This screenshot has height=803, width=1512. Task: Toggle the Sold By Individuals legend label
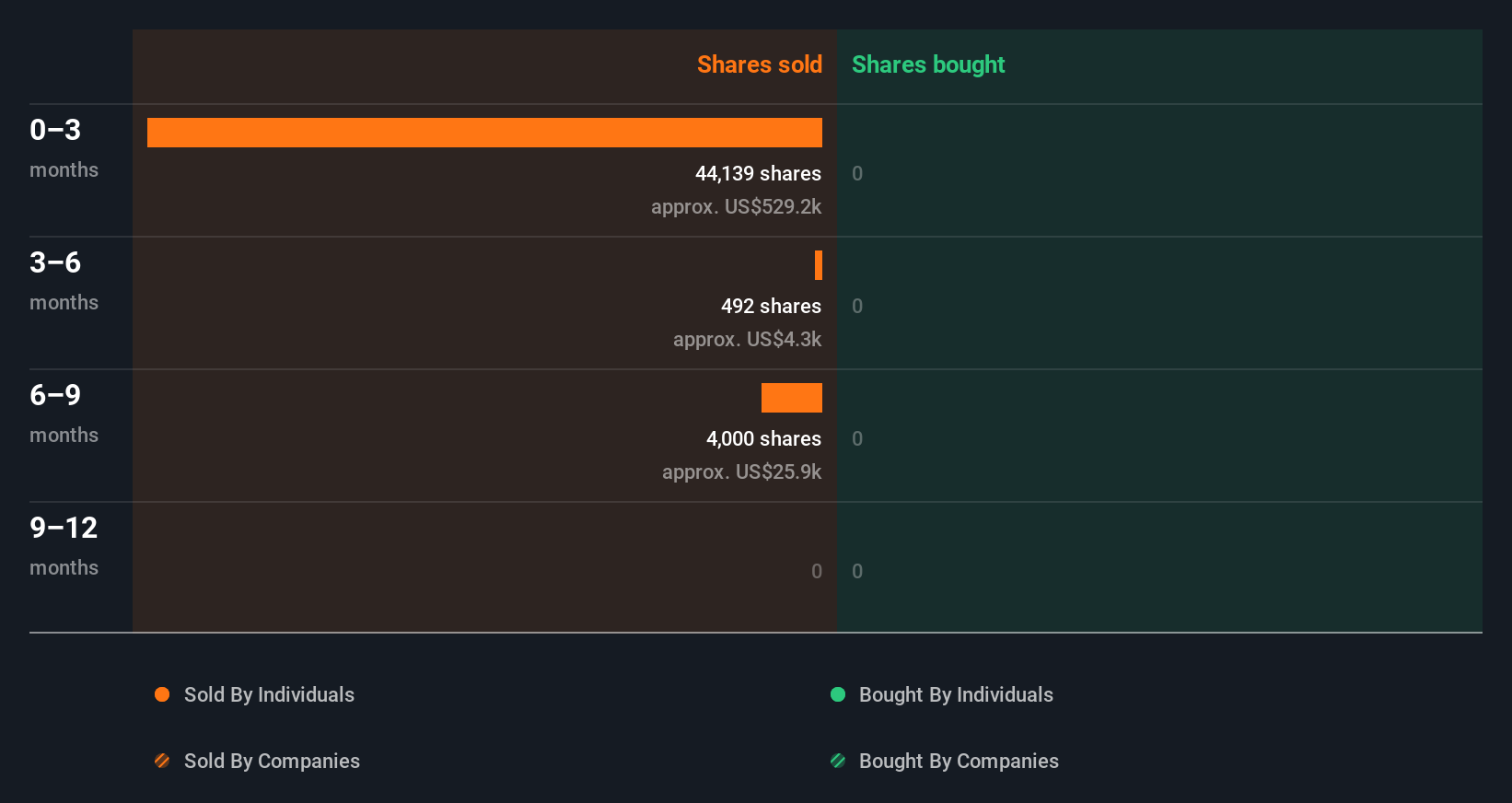point(269,694)
